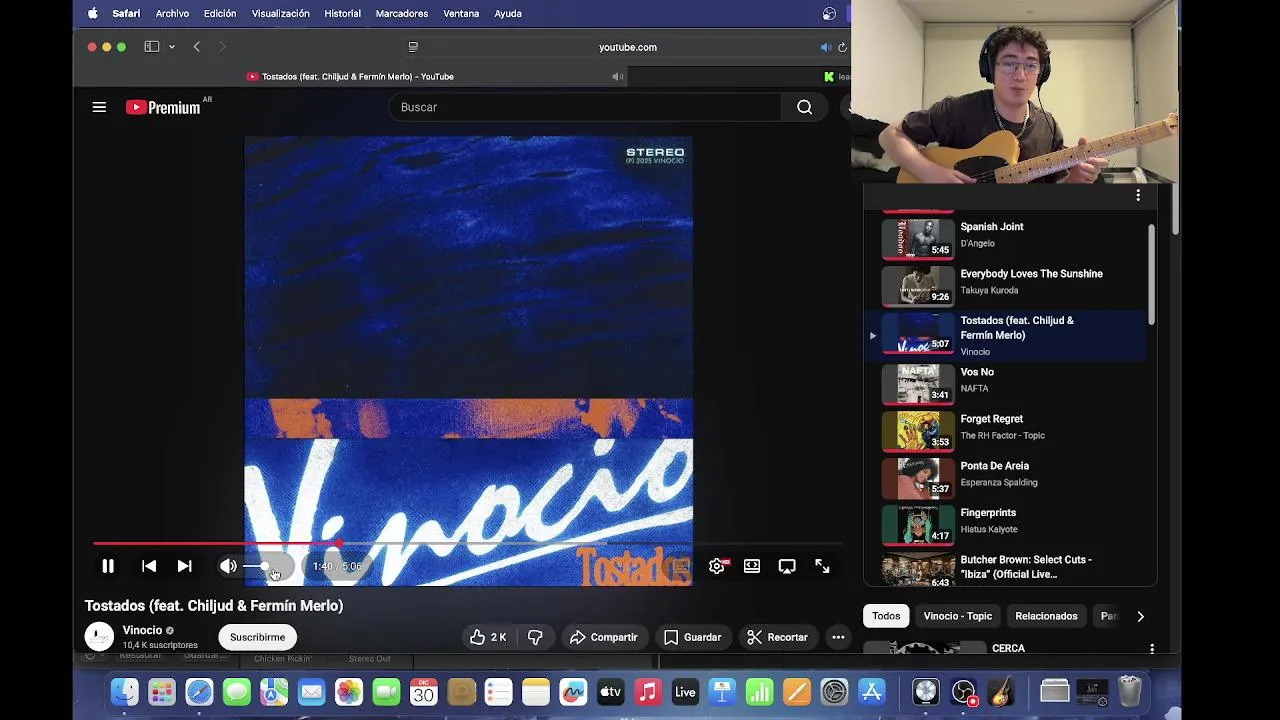This screenshot has width=1280, height=720.
Task: Click the YouTube volume slider
Action: pos(267,566)
